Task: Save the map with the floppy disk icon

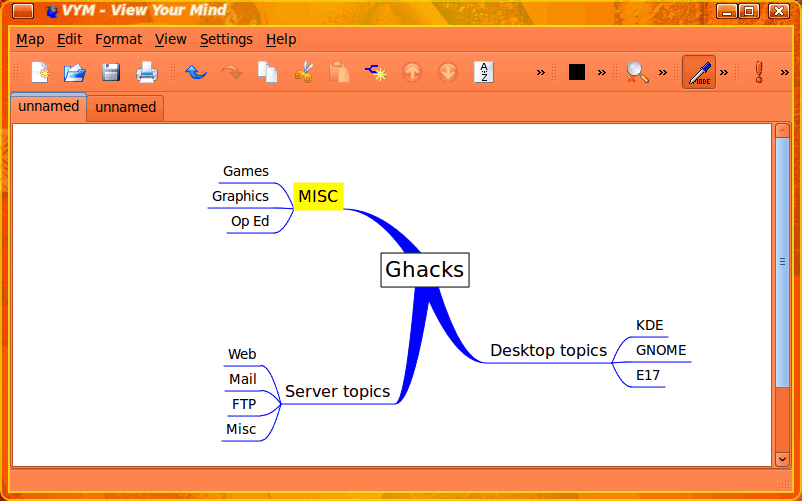Action: (110, 72)
